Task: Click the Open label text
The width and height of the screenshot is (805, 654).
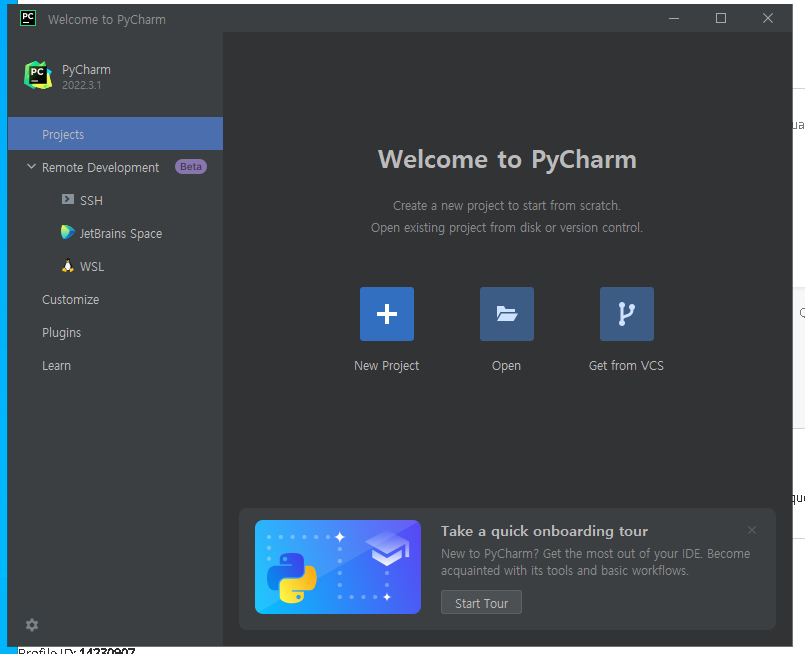Action: point(506,366)
